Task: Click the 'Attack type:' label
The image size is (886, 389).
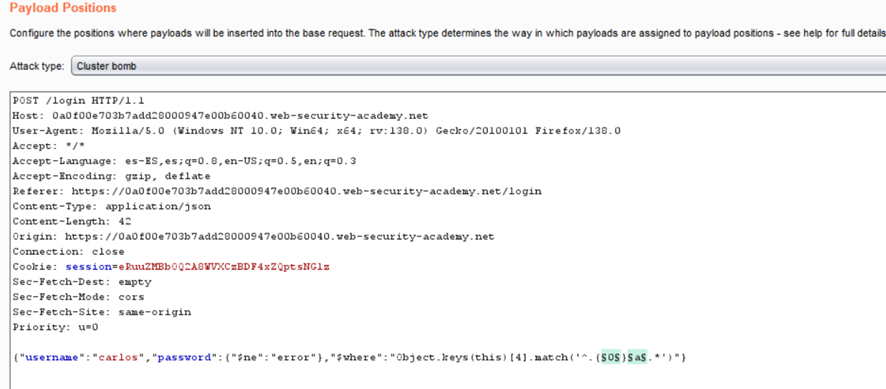Action: coord(37,66)
